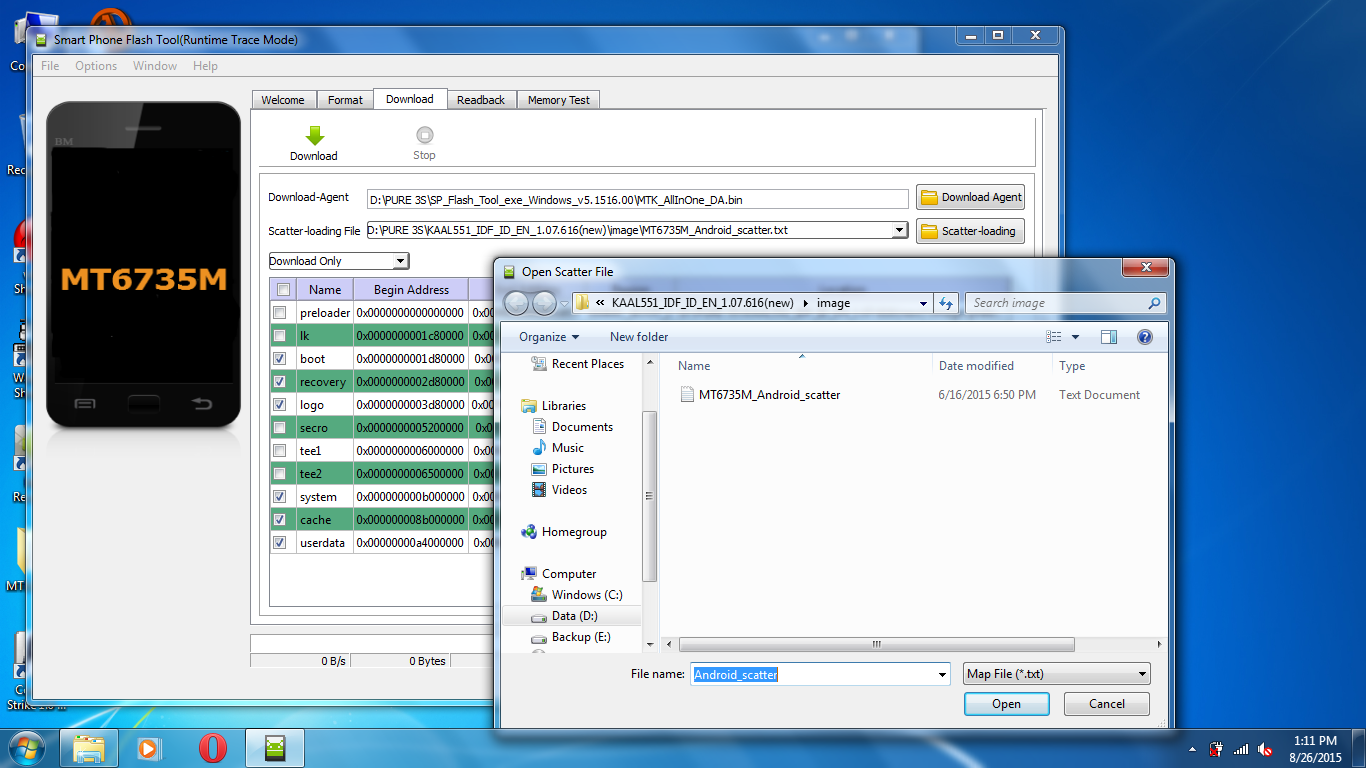Click the Windows Start button
1366x768 pixels.
click(x=27, y=748)
